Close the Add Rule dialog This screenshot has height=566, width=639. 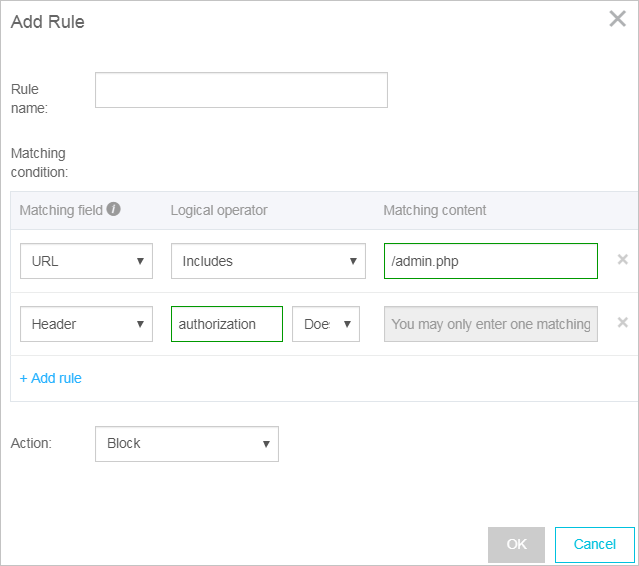(x=617, y=19)
